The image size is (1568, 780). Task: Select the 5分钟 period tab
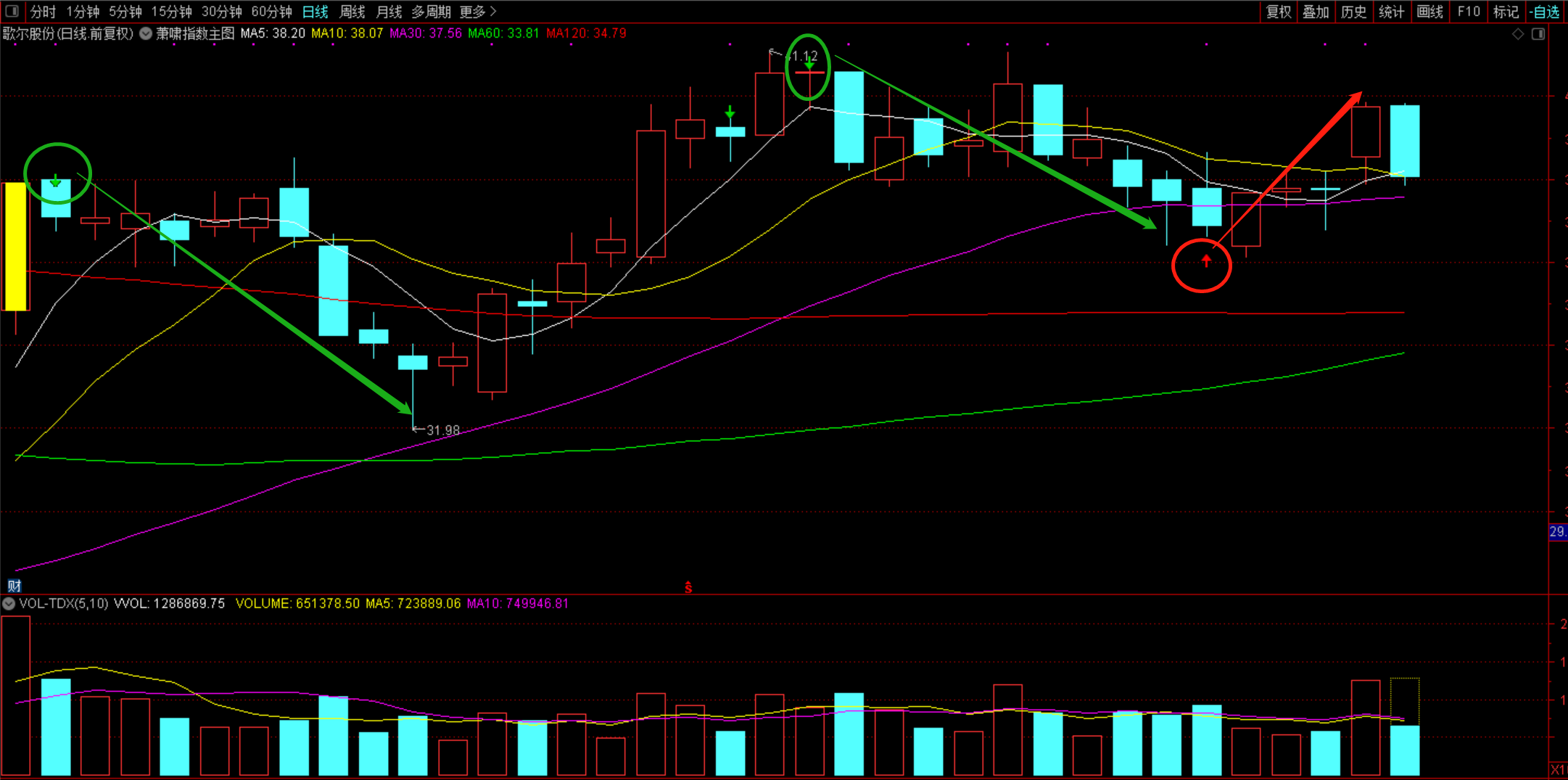[x=125, y=12]
